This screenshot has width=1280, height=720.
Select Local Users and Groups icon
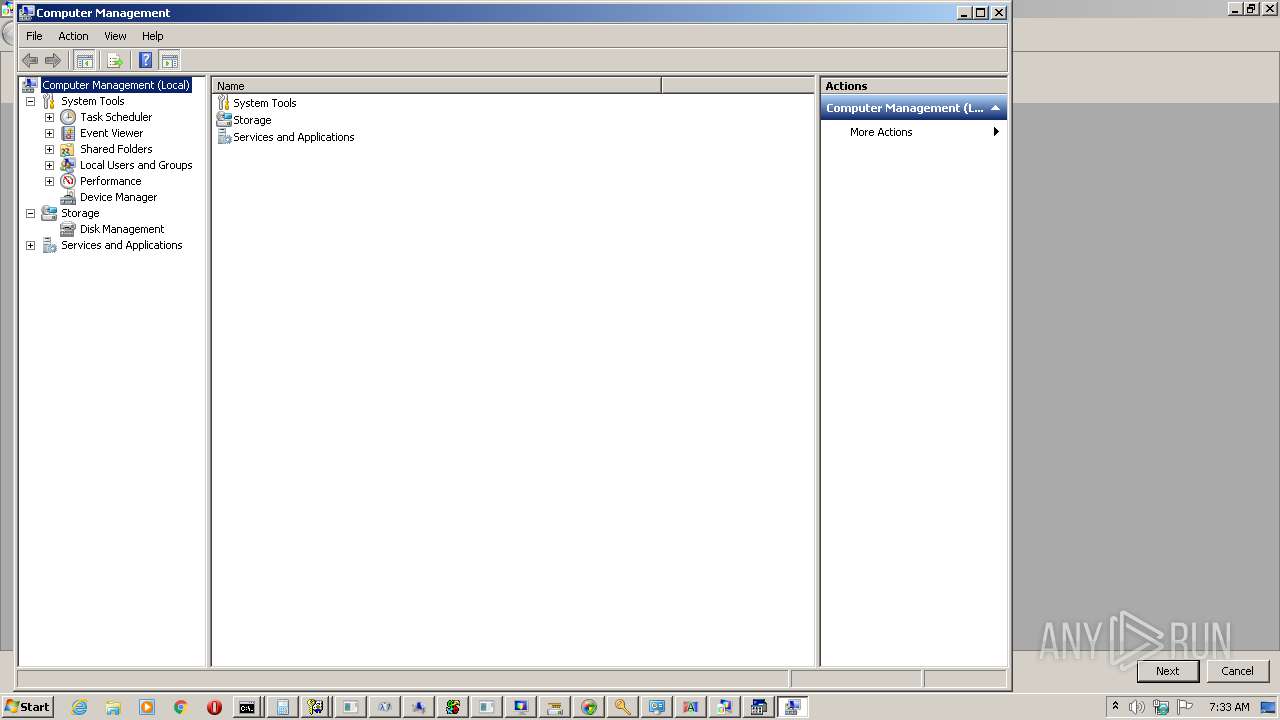[68, 165]
